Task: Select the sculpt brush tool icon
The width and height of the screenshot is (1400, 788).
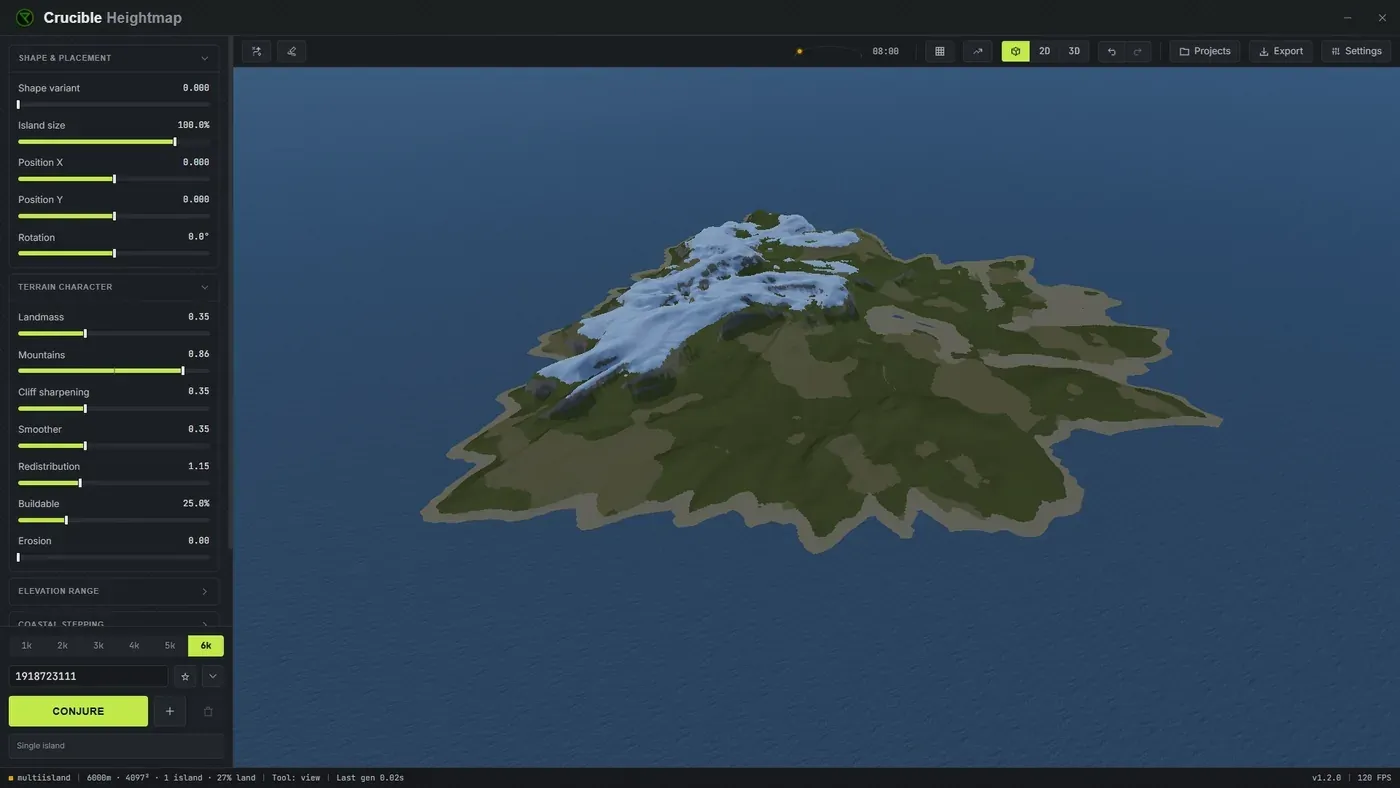Action: click(292, 51)
